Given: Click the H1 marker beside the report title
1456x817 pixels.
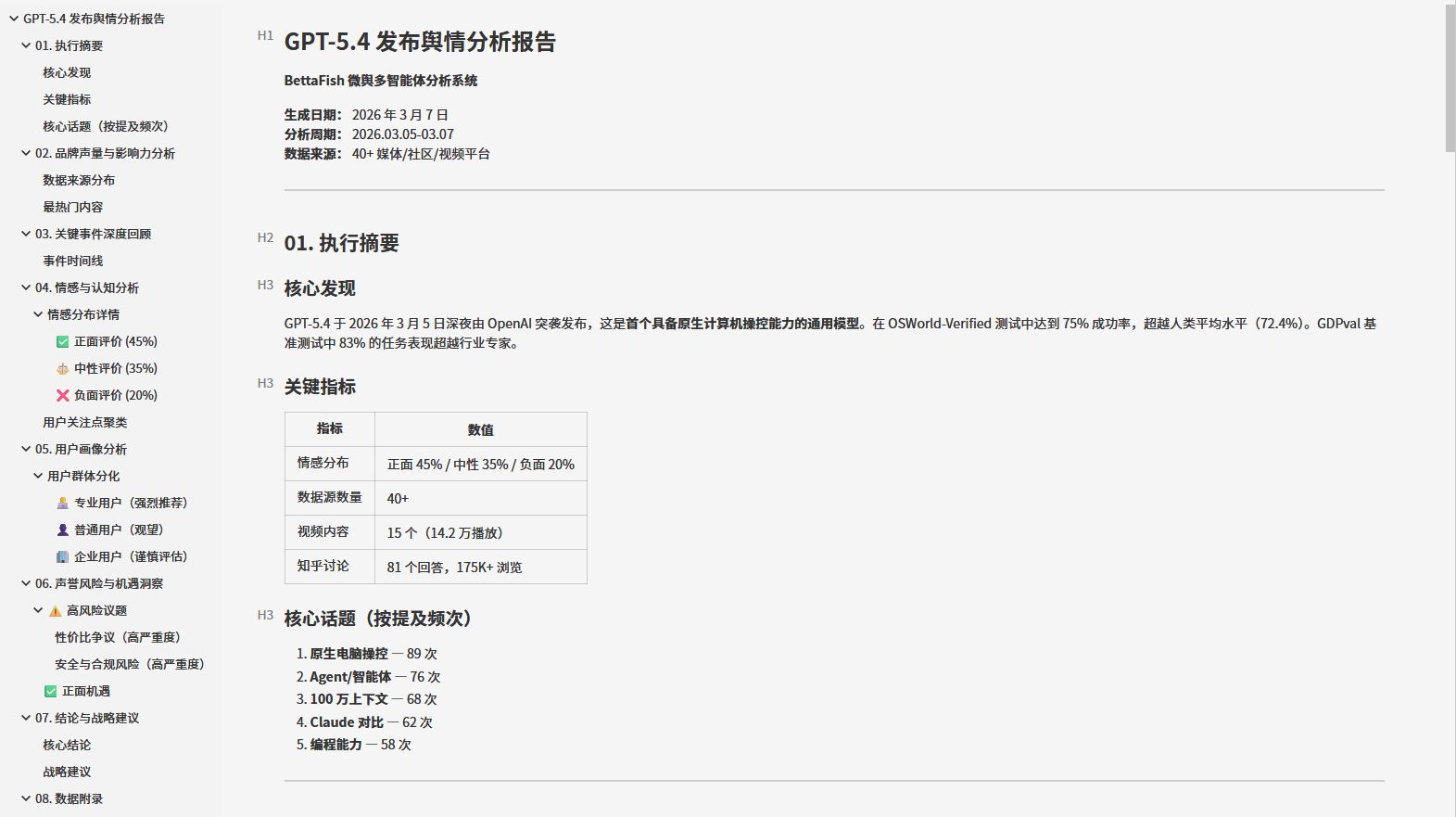Looking at the screenshot, I should click(x=265, y=36).
